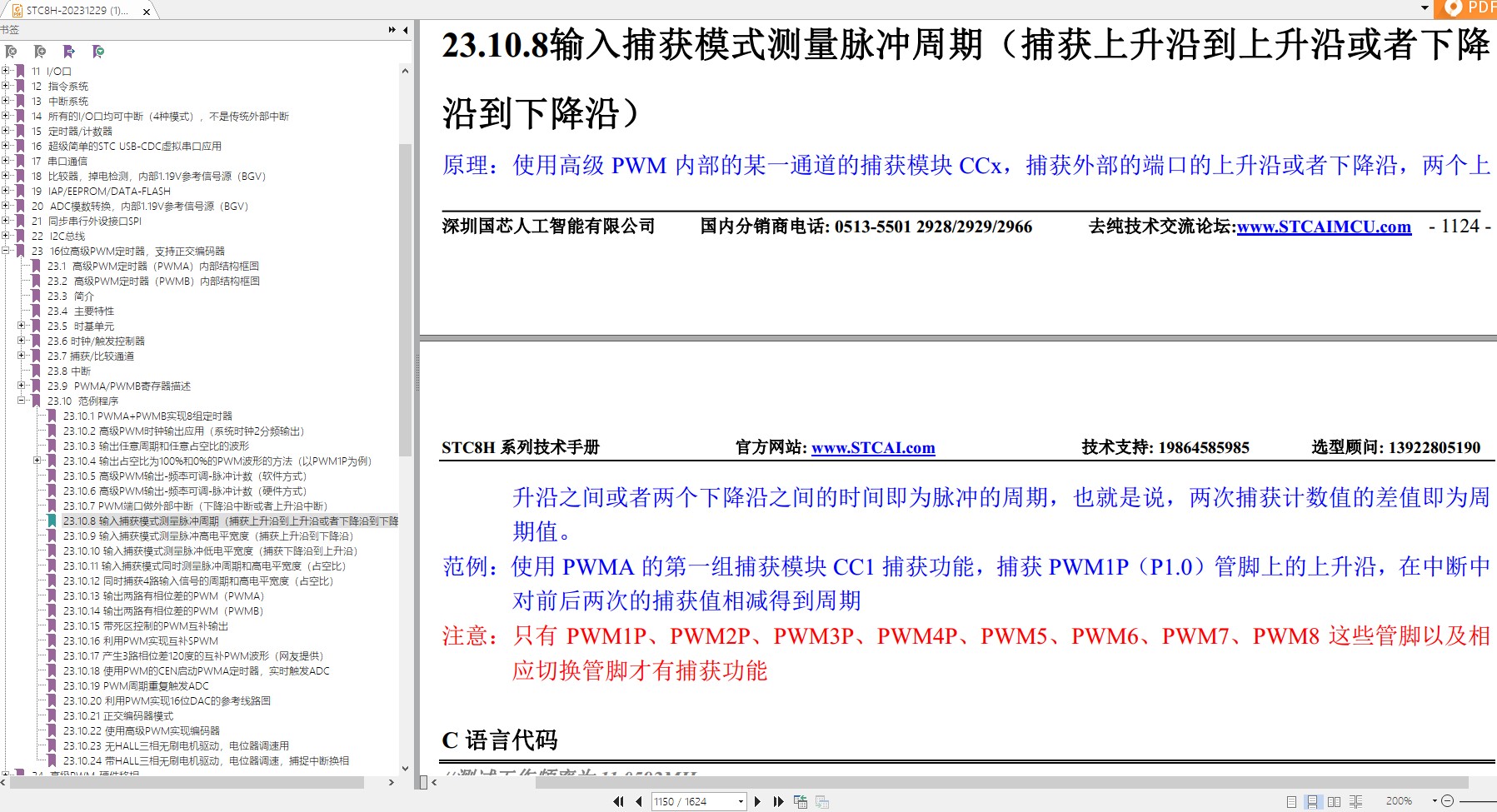Open bookmark 23.10.19 PWM周期重复触发ADC
This screenshot has height=812, width=1497.
click(x=136, y=685)
